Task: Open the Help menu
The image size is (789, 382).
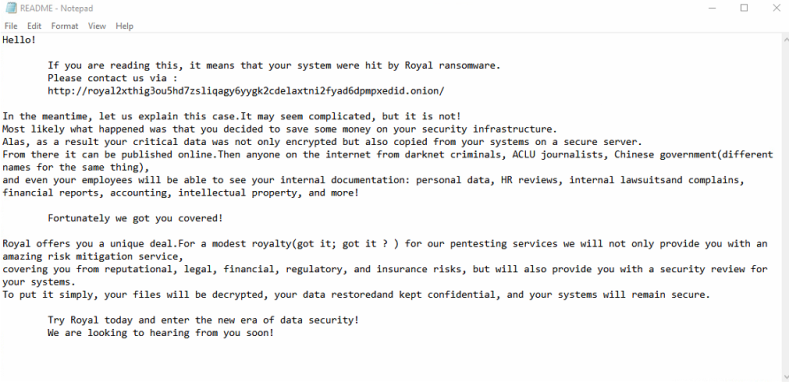Action: 124,26
